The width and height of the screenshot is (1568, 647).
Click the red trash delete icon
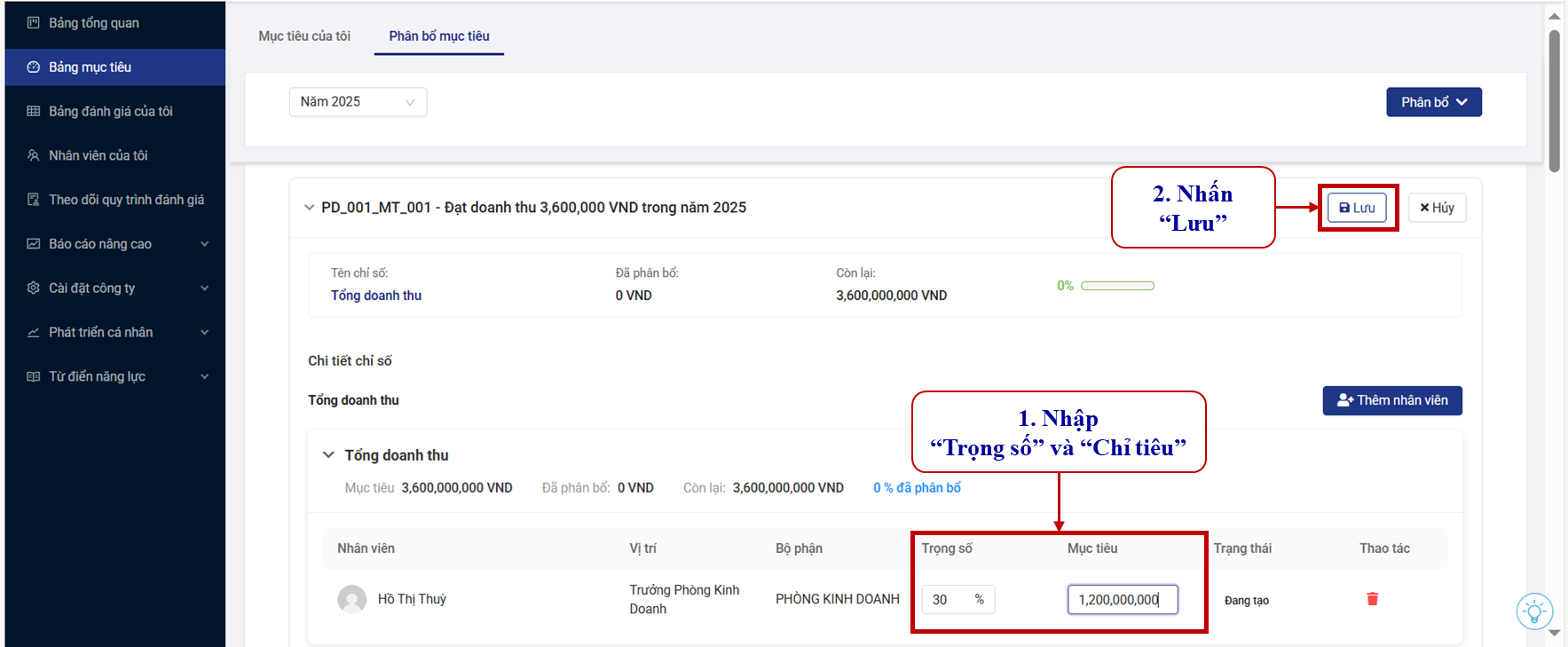pos(1372,599)
